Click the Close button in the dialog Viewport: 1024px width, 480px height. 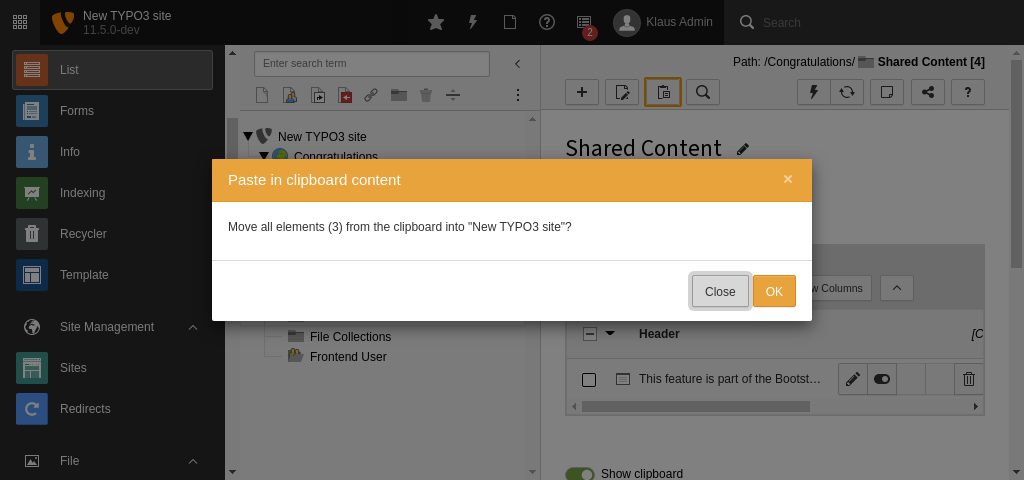(720, 291)
